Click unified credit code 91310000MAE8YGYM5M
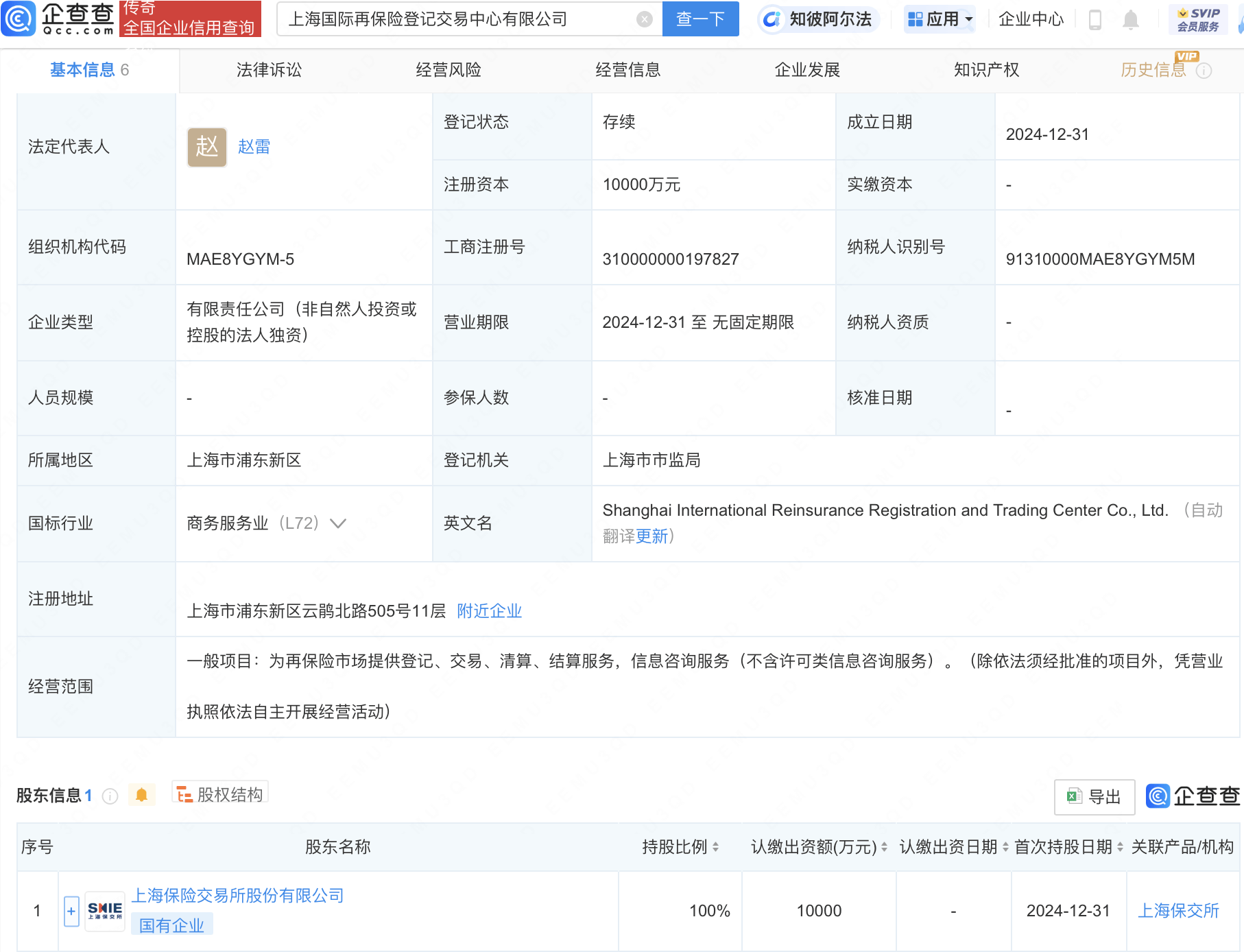This screenshot has height=952, width=1244. pos(1100,259)
